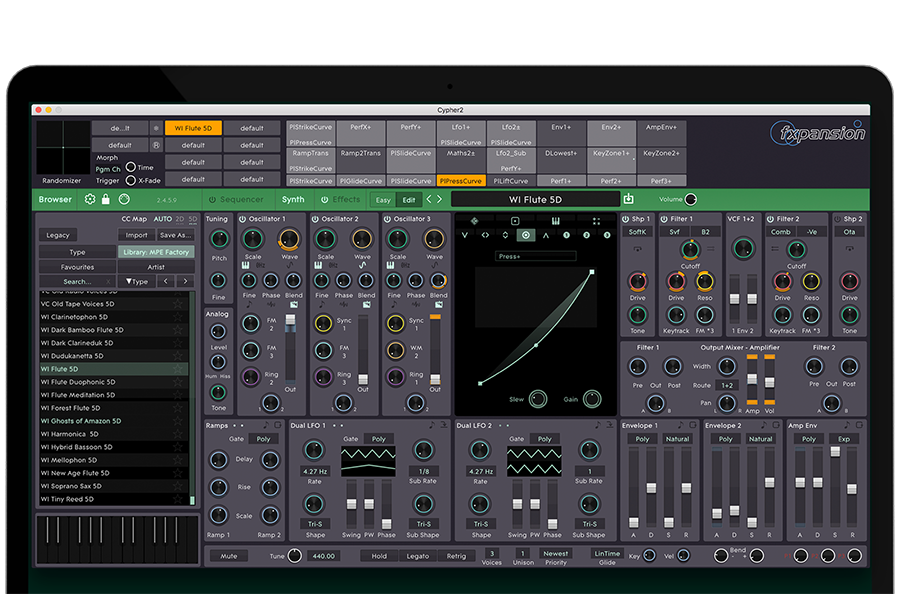The width and height of the screenshot is (900, 594).
Task: Click the square dot icon in modulation editor
Action: (x=515, y=221)
